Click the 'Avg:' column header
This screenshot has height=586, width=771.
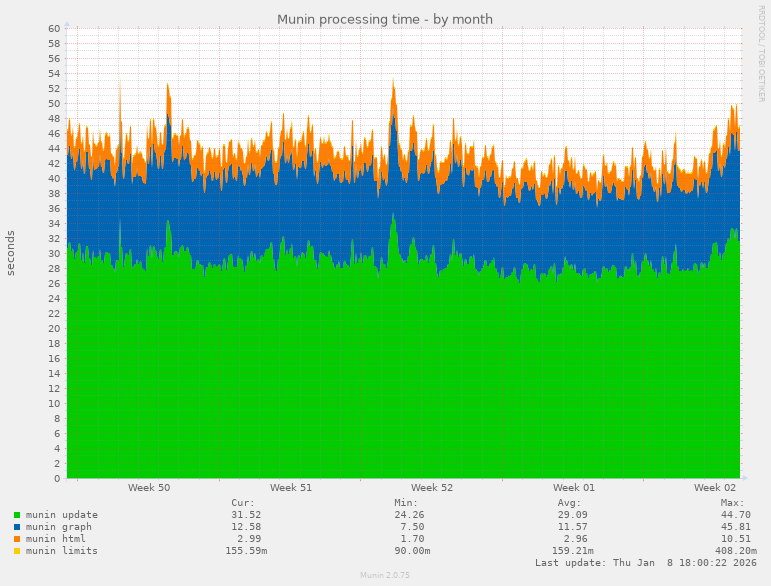(569, 503)
